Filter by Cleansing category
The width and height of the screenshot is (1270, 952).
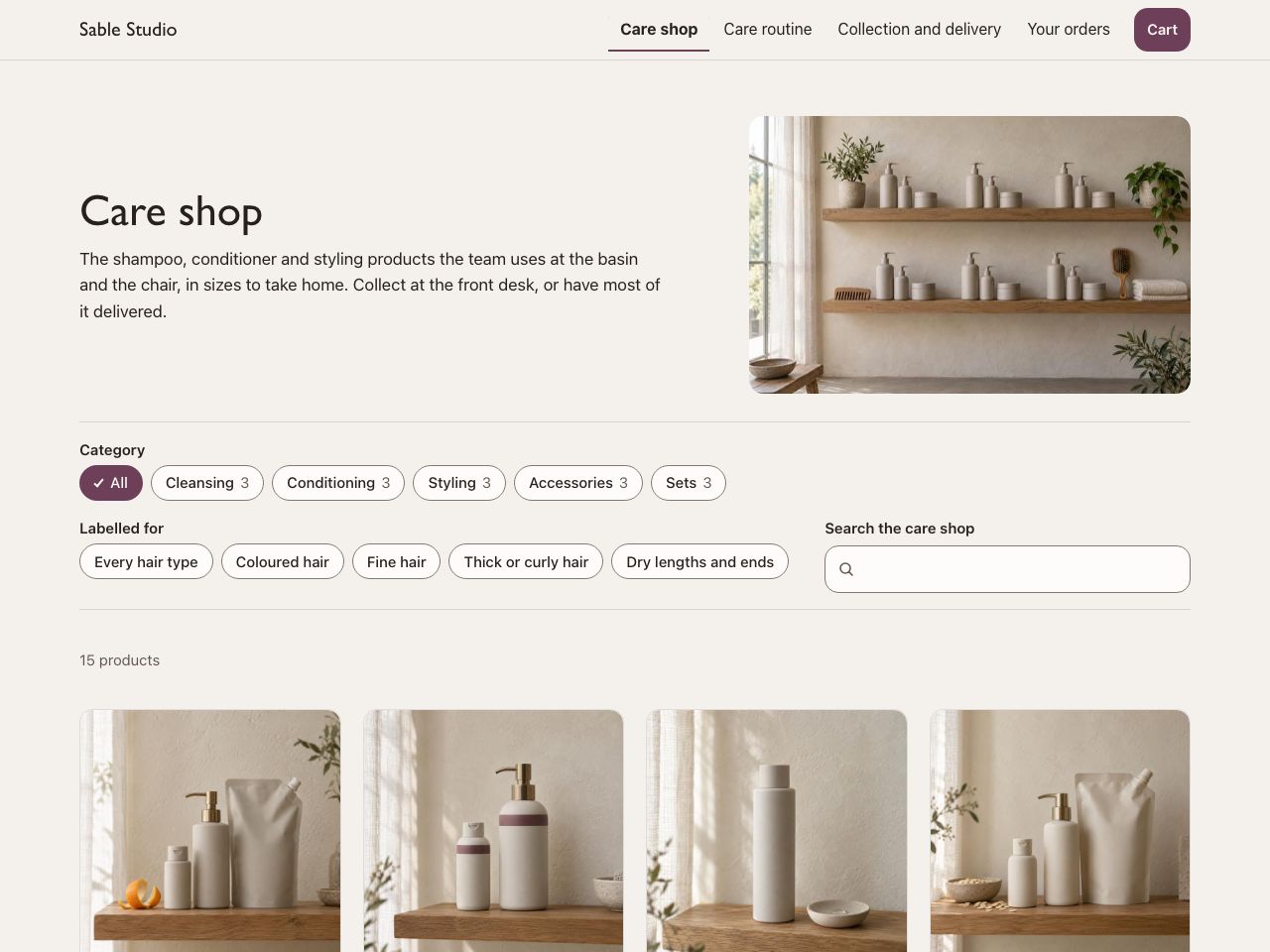[207, 483]
